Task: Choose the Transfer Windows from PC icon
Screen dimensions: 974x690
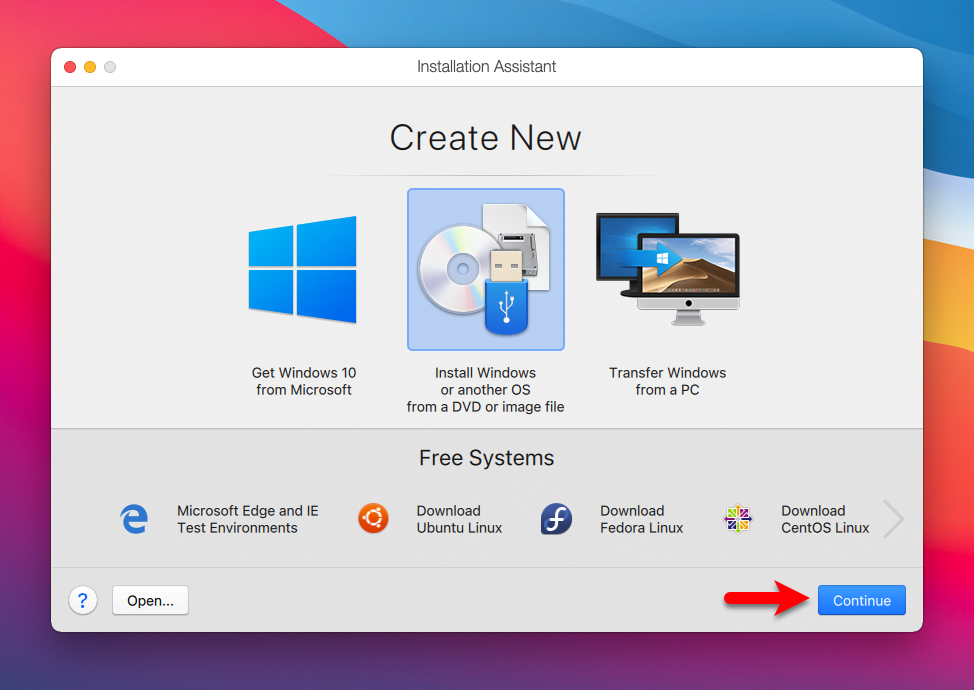Action: click(668, 270)
